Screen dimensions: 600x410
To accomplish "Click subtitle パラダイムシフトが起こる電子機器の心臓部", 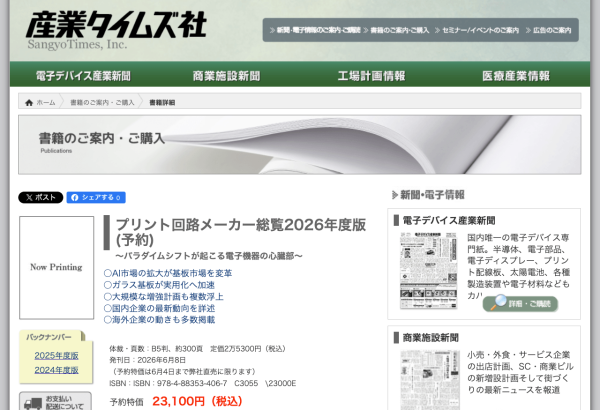I will (x=209, y=256).
